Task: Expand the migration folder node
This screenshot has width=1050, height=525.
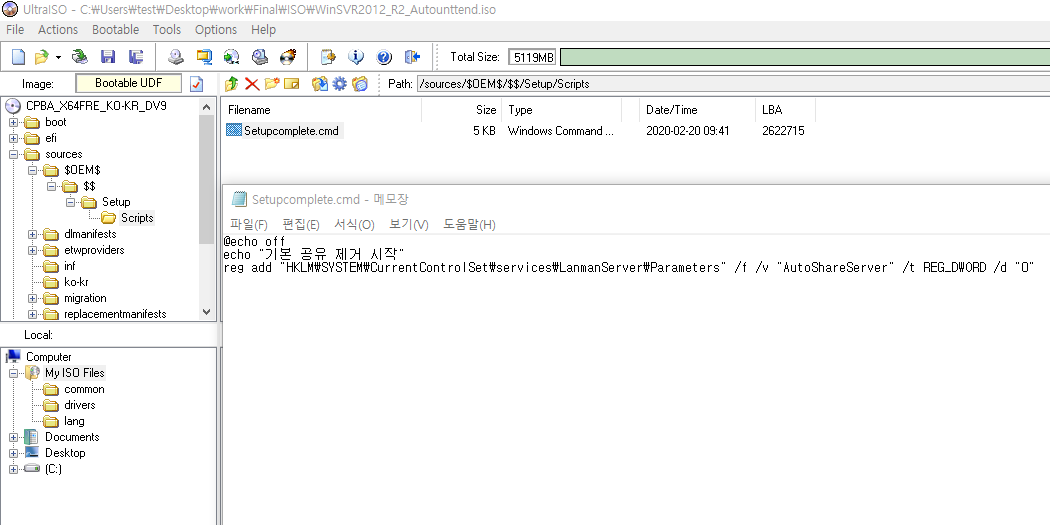Action: tap(32, 299)
